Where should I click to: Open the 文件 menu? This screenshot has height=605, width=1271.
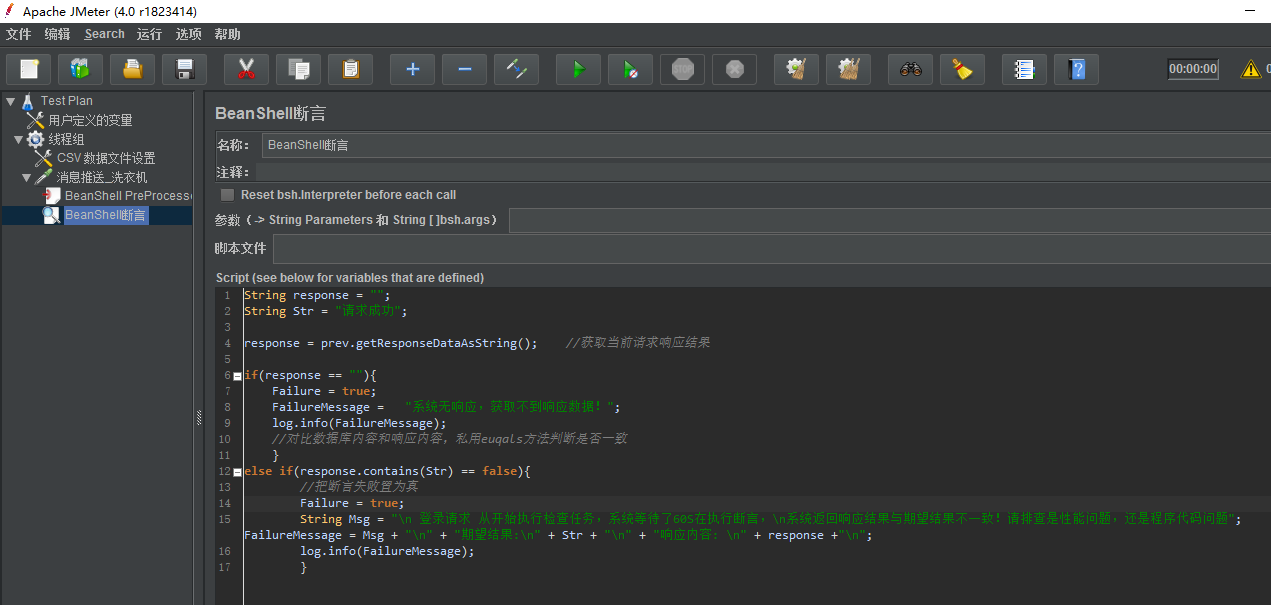click(19, 34)
